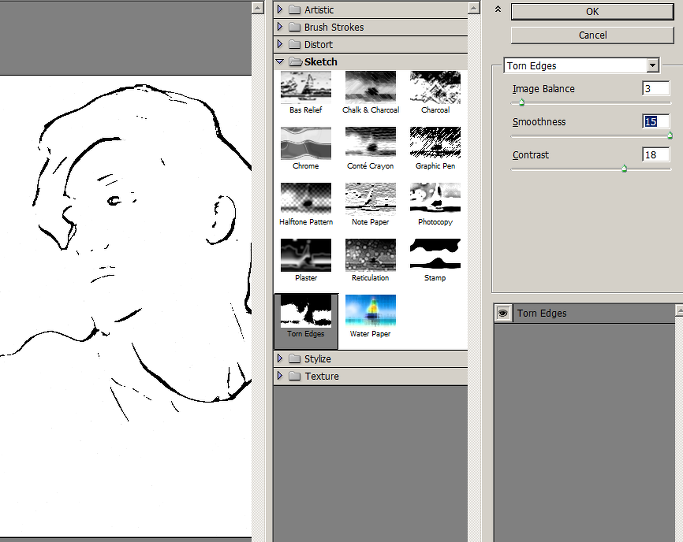Select the Conté Crayon filter thumbnail

(370, 143)
